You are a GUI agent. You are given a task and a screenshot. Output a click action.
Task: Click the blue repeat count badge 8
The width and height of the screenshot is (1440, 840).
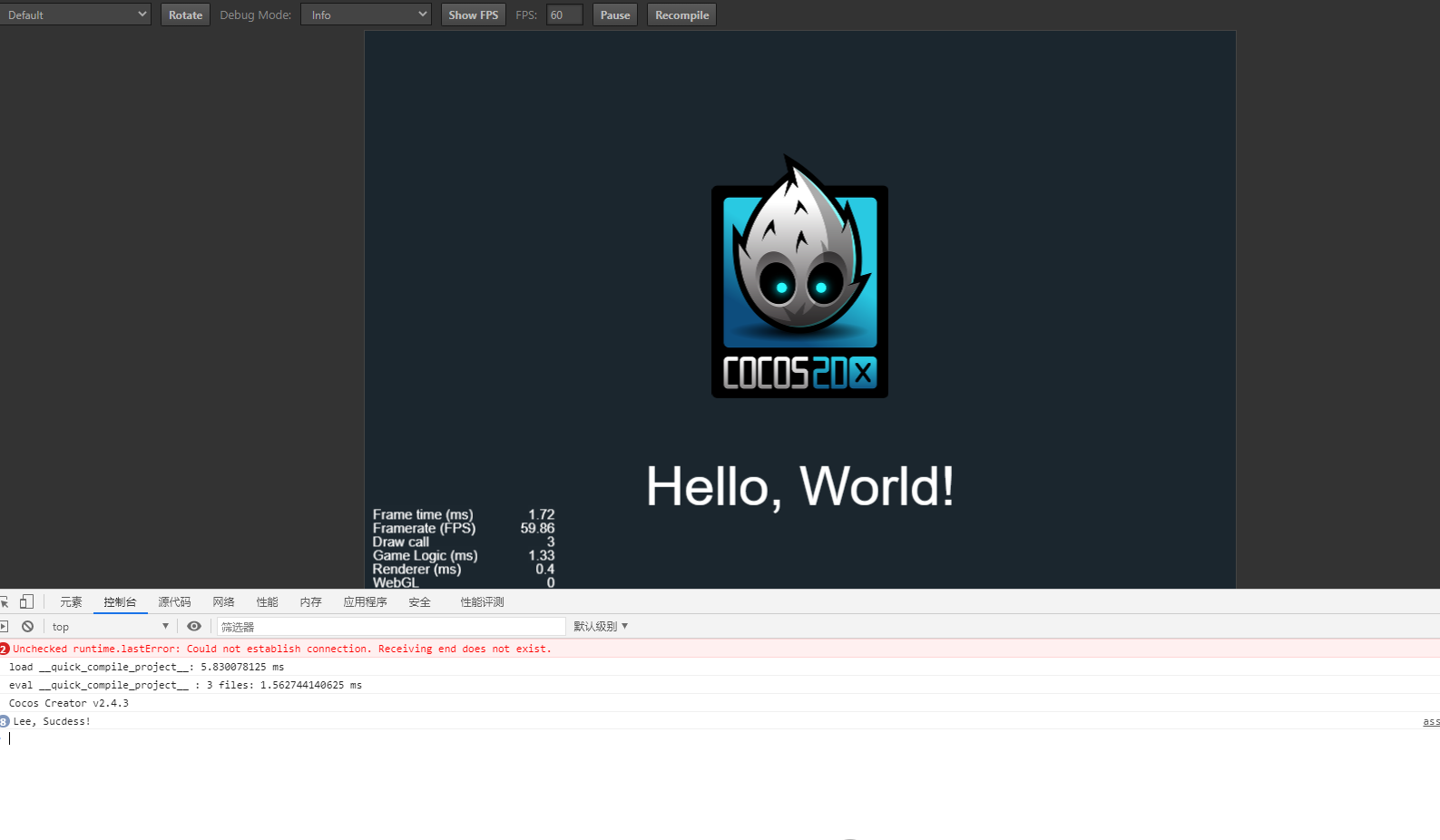click(5, 721)
